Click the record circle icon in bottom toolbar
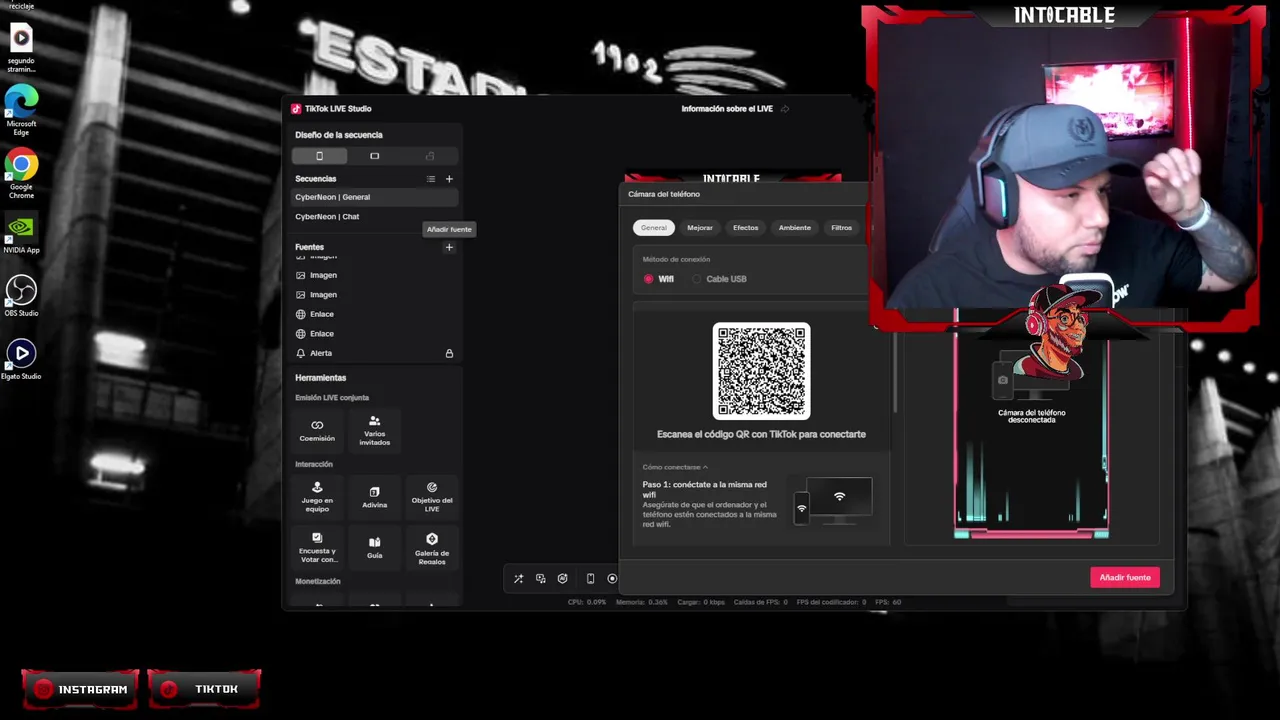The width and height of the screenshot is (1280, 720). tap(612, 579)
